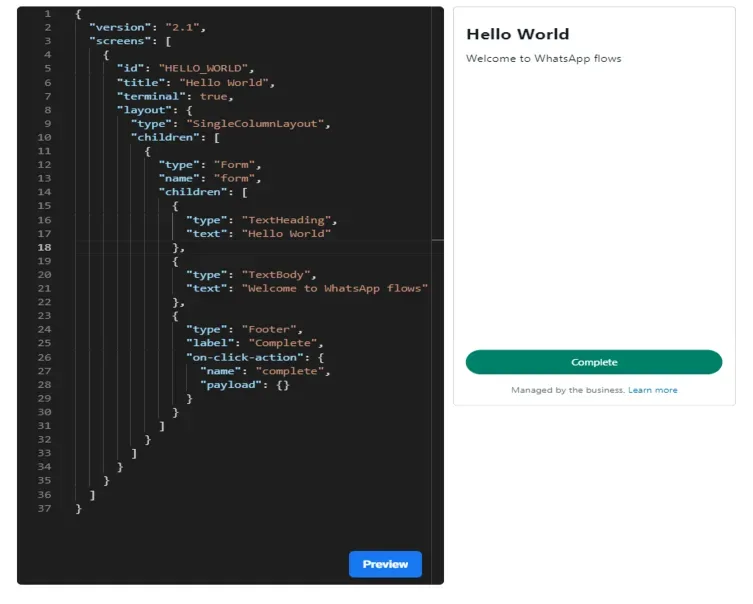Screen dimensions: 753x604
Task: Select "Welcome to WhatsApp flows" string in code
Action: coord(335,288)
